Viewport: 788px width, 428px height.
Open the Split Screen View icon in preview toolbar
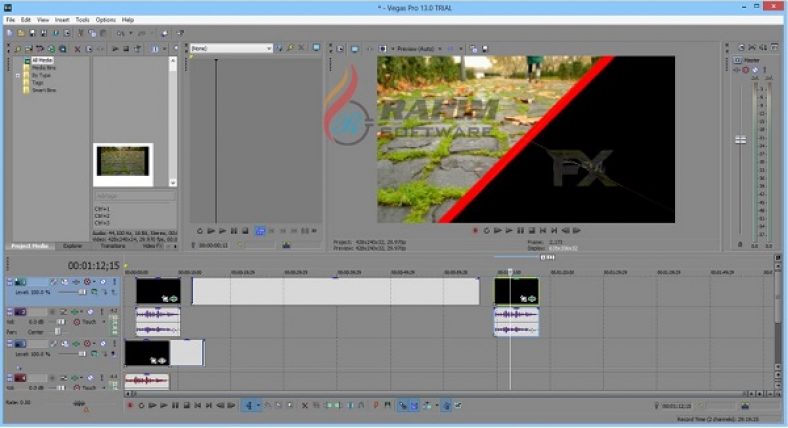[x=451, y=48]
